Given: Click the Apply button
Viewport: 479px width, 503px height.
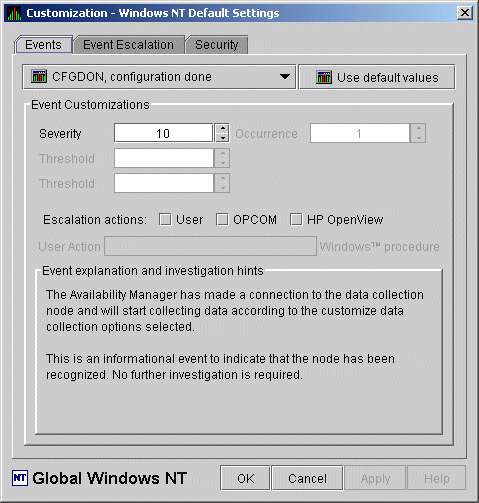Looking at the screenshot, I should tap(375, 478).
